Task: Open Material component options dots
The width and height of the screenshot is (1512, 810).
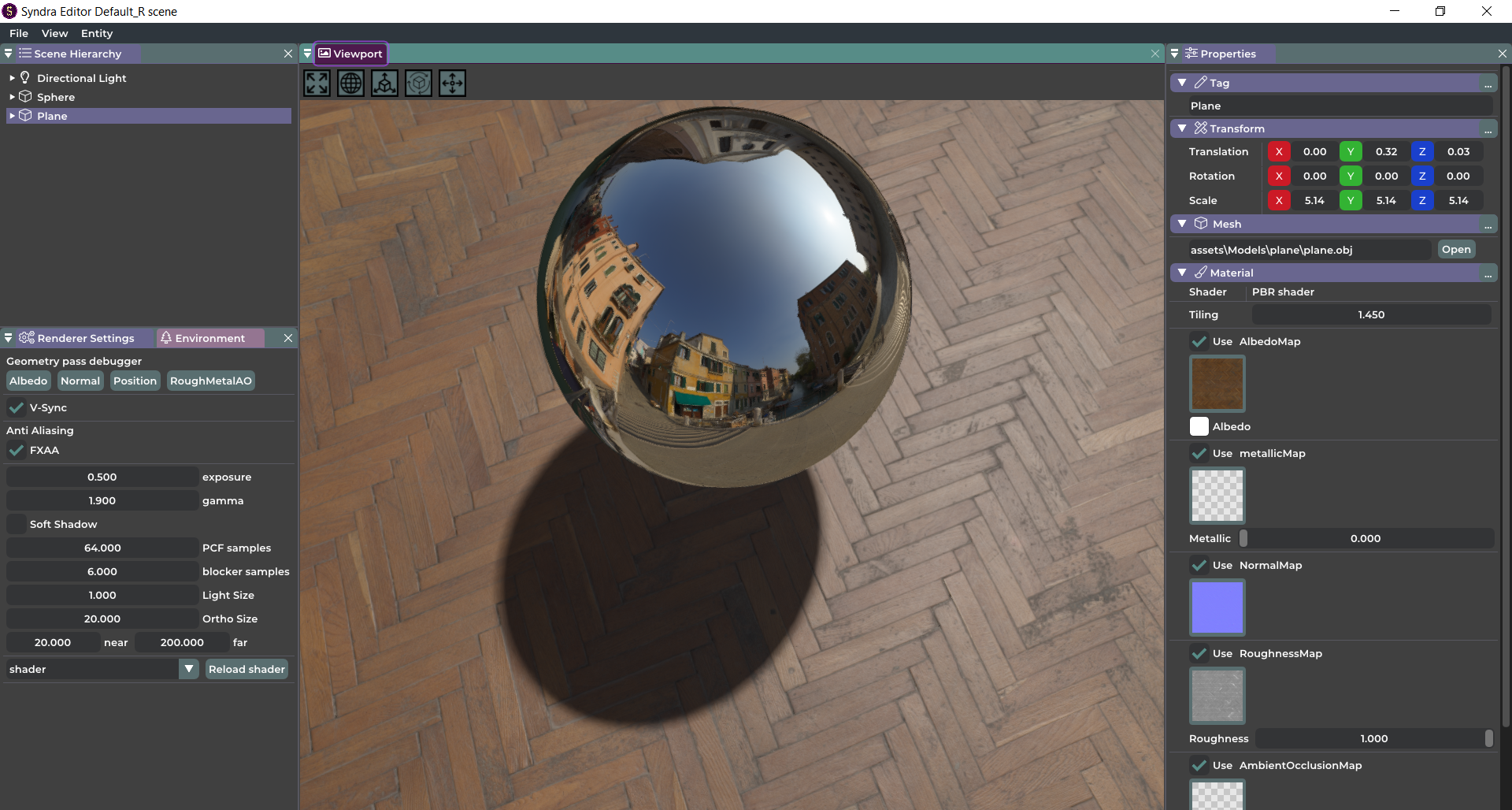Action: point(1488,273)
